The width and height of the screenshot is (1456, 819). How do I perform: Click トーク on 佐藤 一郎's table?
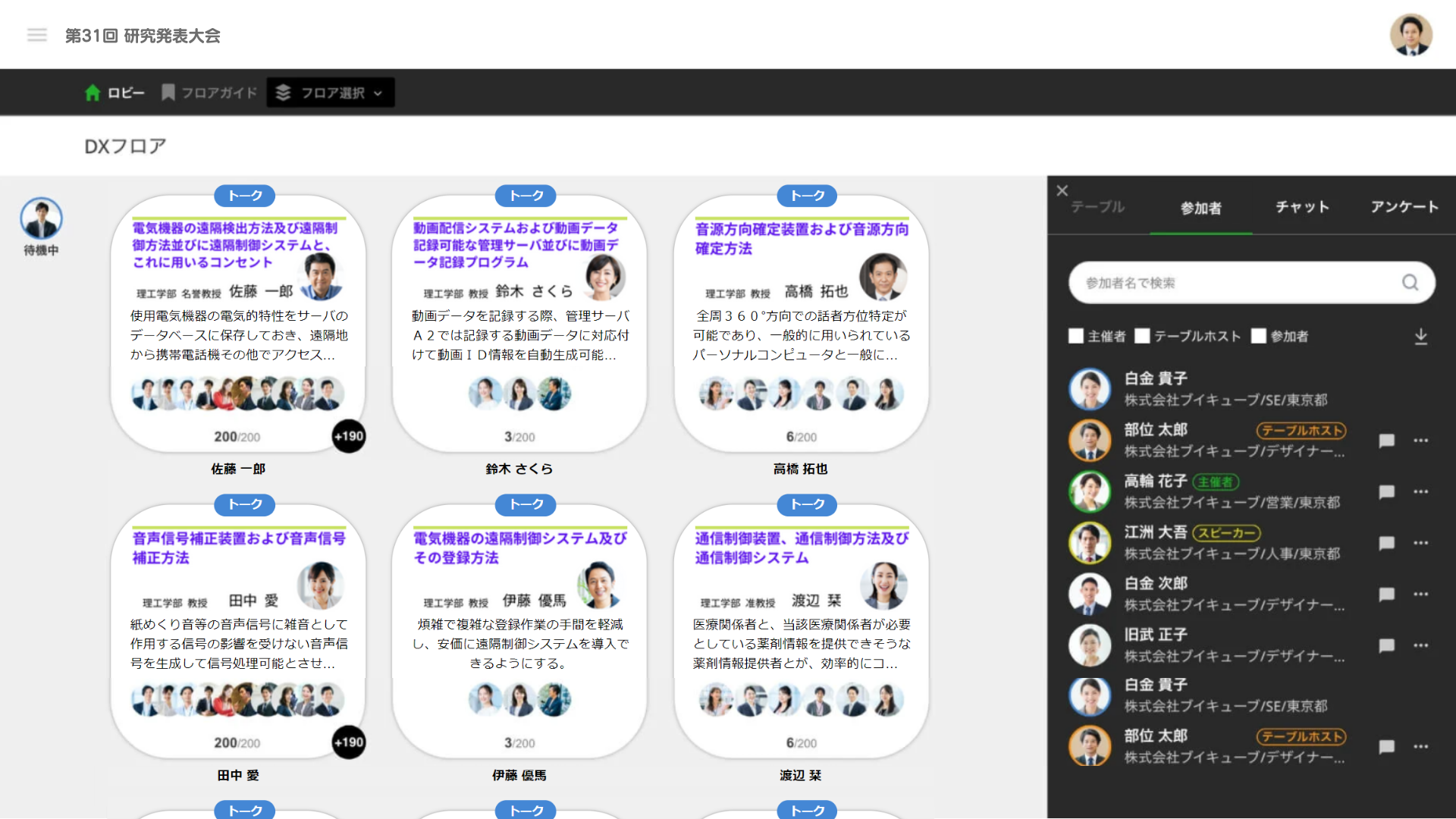pyautogui.click(x=244, y=196)
